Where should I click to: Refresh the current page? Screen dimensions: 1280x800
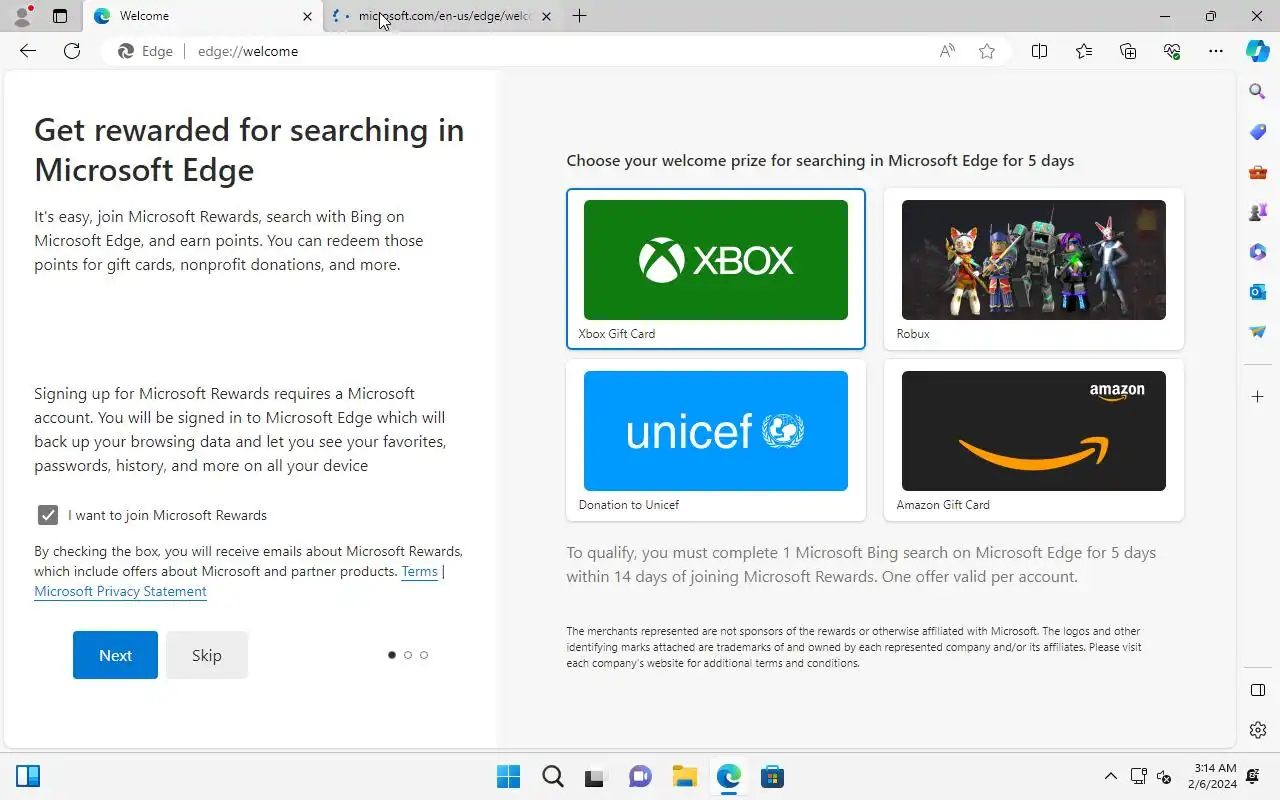[72, 51]
